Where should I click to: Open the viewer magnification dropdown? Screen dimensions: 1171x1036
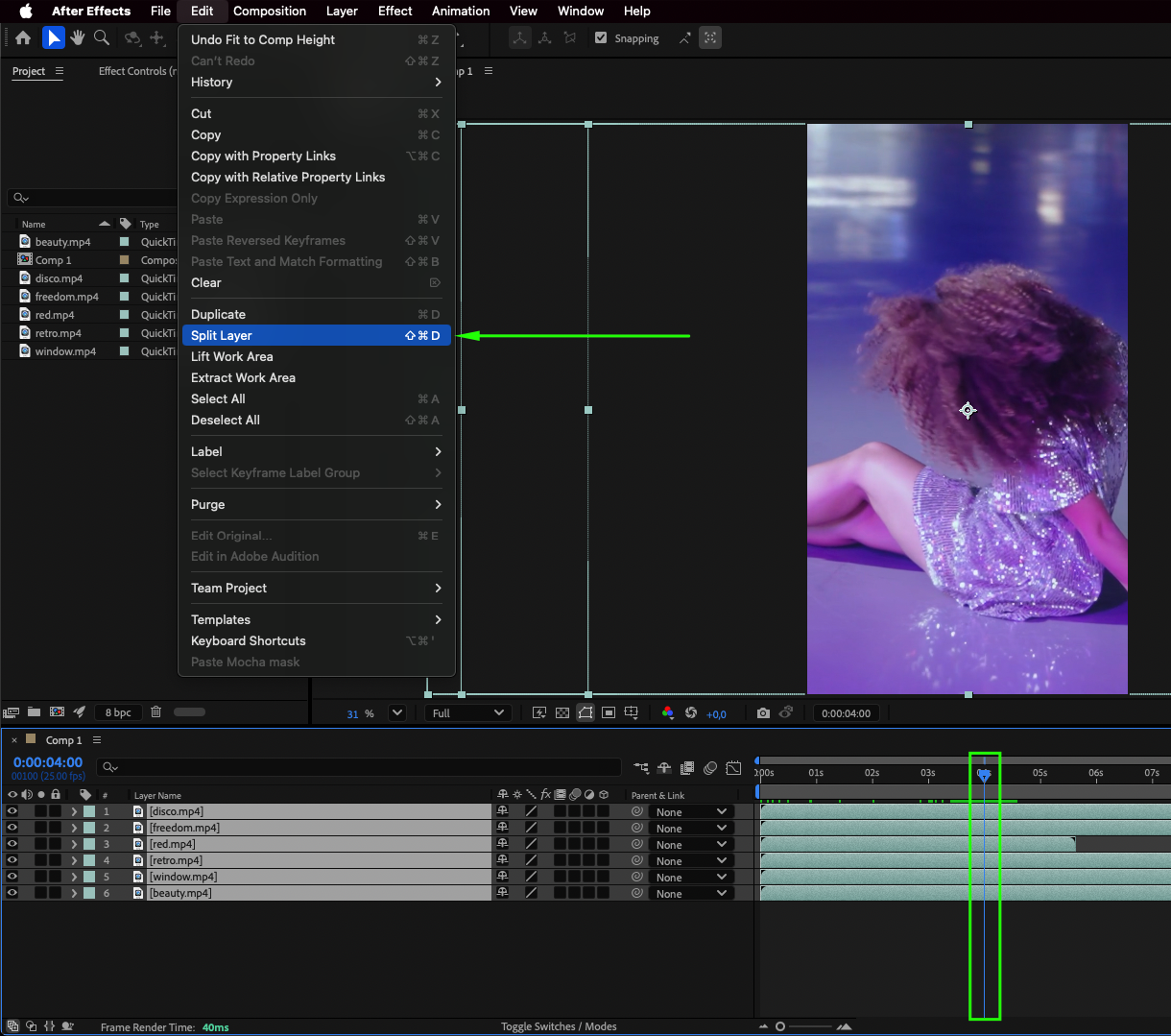pyautogui.click(x=397, y=713)
